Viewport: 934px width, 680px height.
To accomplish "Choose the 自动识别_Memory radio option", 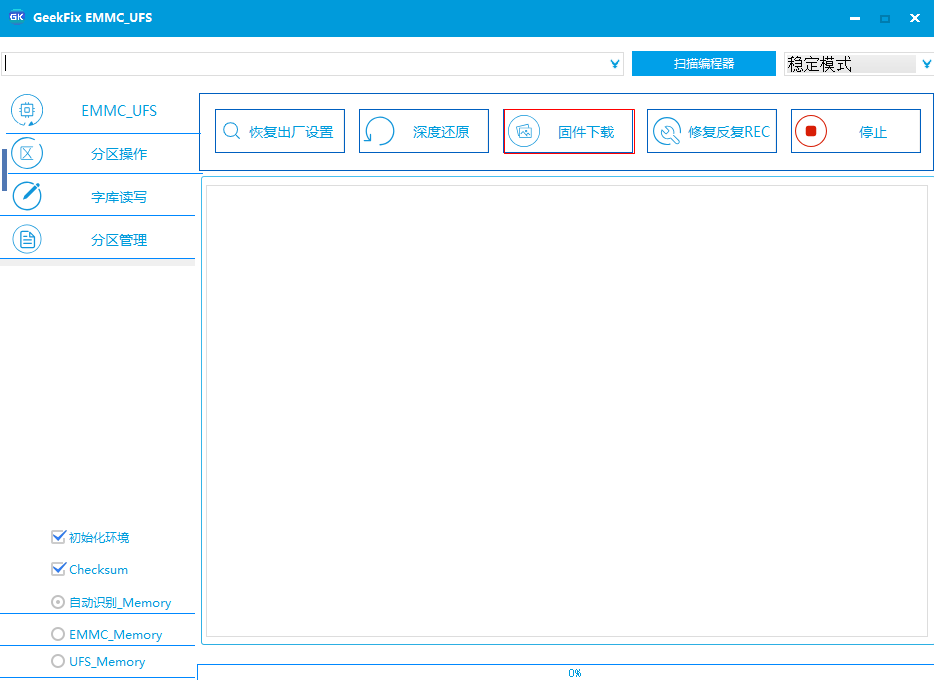I will point(58,602).
